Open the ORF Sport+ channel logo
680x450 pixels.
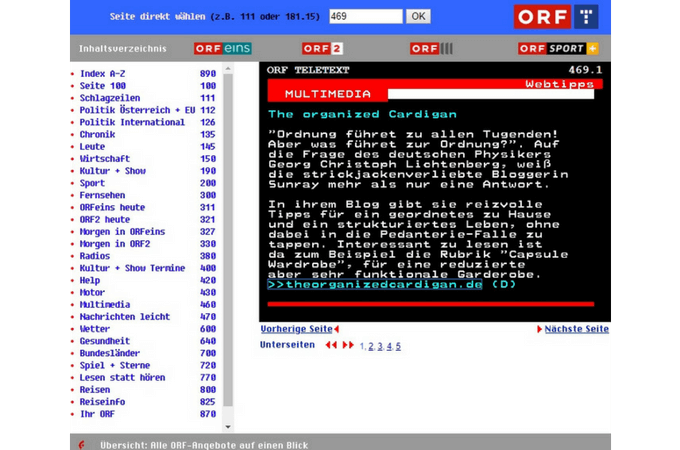[x=558, y=49]
